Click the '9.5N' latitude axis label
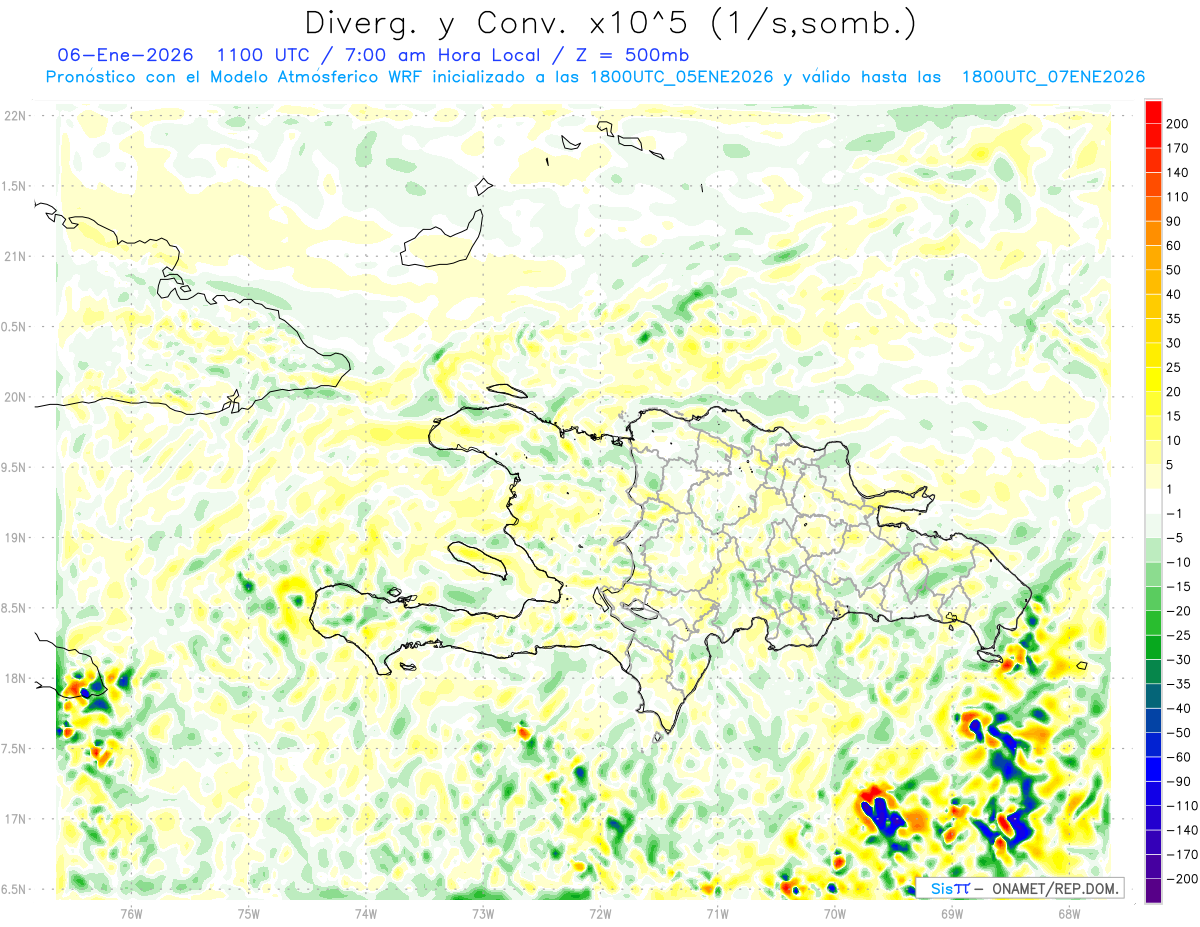 pos(14,468)
